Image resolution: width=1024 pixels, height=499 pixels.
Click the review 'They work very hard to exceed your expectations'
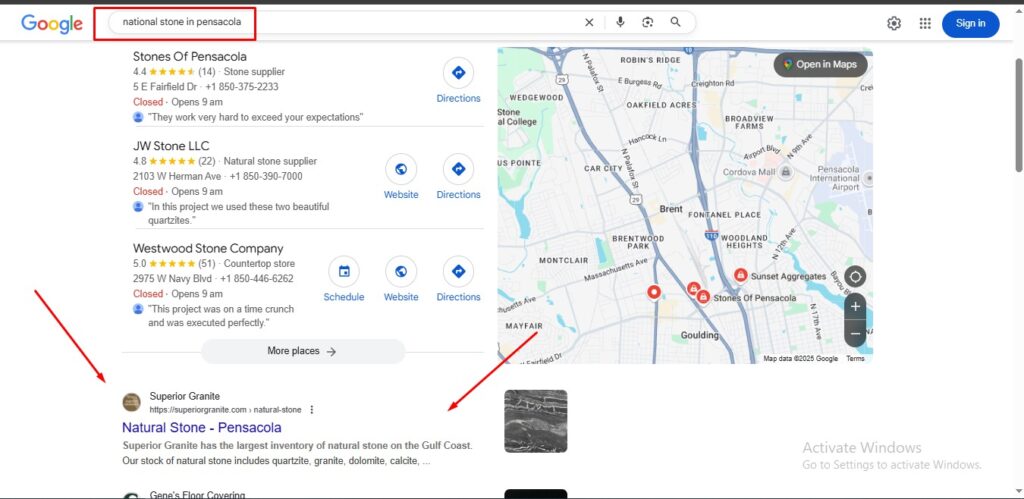pyautogui.click(x=255, y=118)
